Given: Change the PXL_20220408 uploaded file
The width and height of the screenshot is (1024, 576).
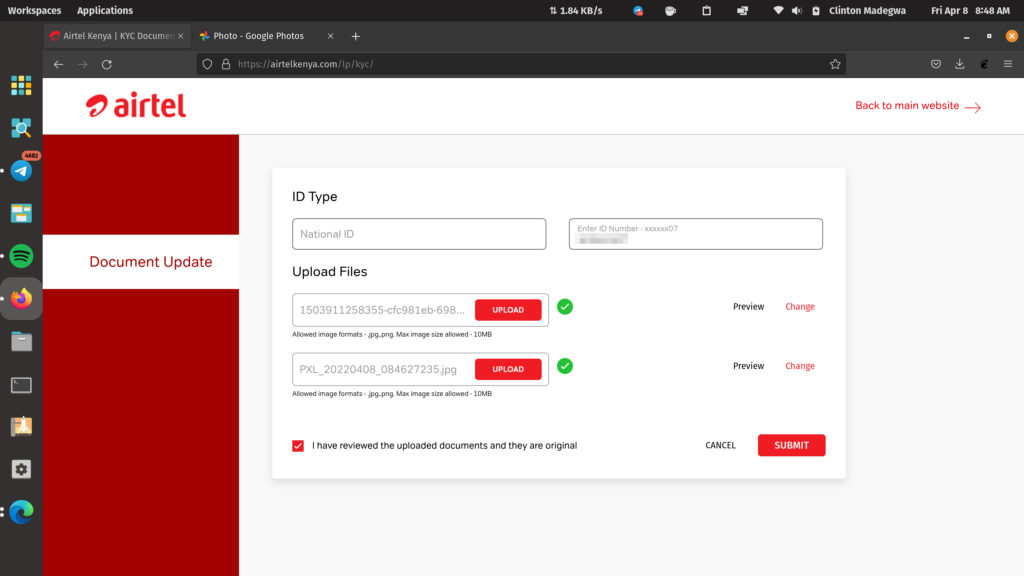Looking at the screenshot, I should (x=800, y=366).
